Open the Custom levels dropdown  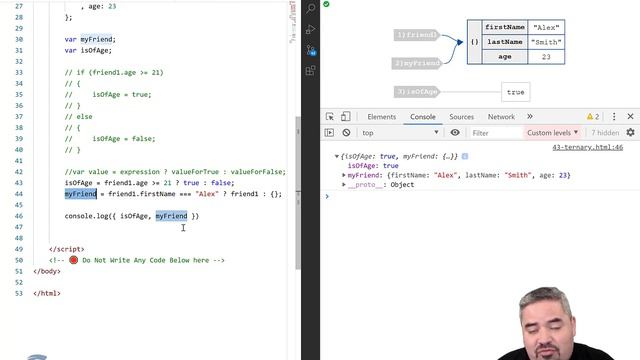553,133
